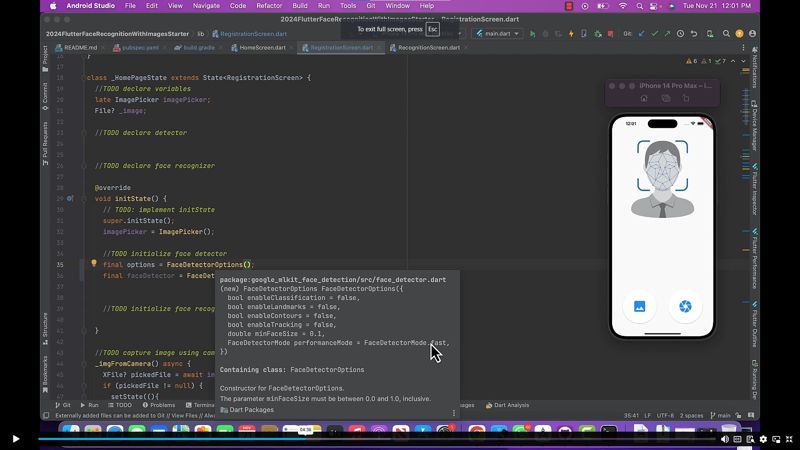Screen dimensions: 800x450
Task: Open the Notifications panel on right sidebar
Action: coord(754,66)
